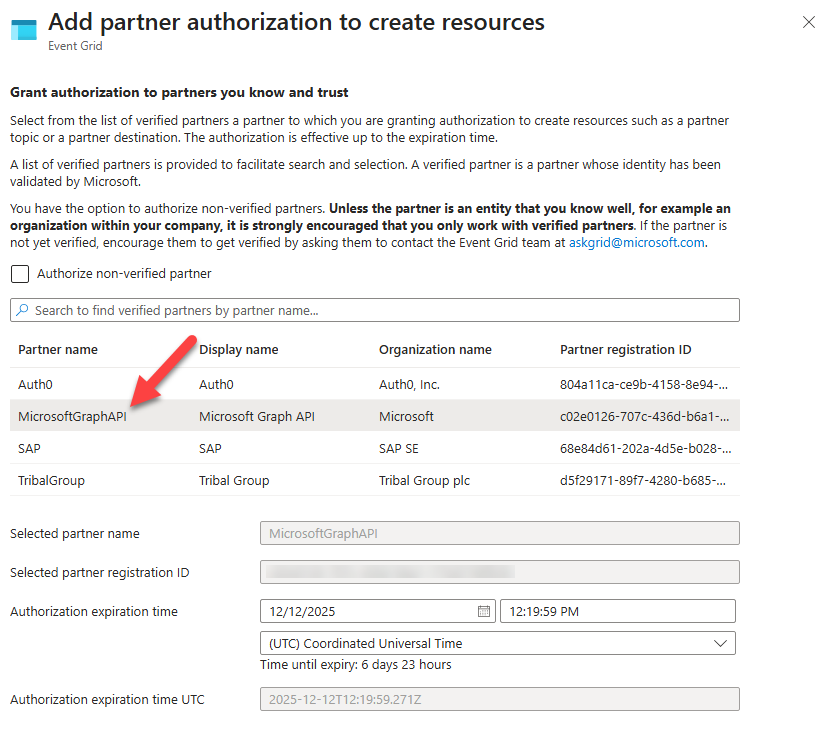Click the date field showing 12/12/2025
The image size is (840, 743).
pos(370,610)
